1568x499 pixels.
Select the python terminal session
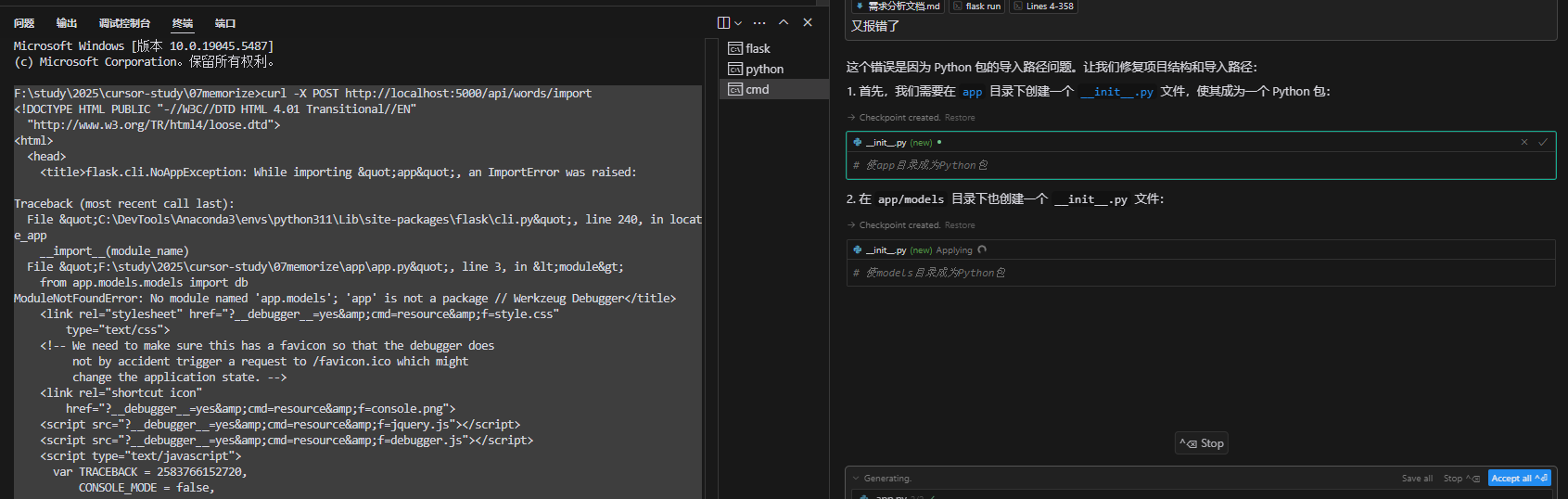click(774, 69)
